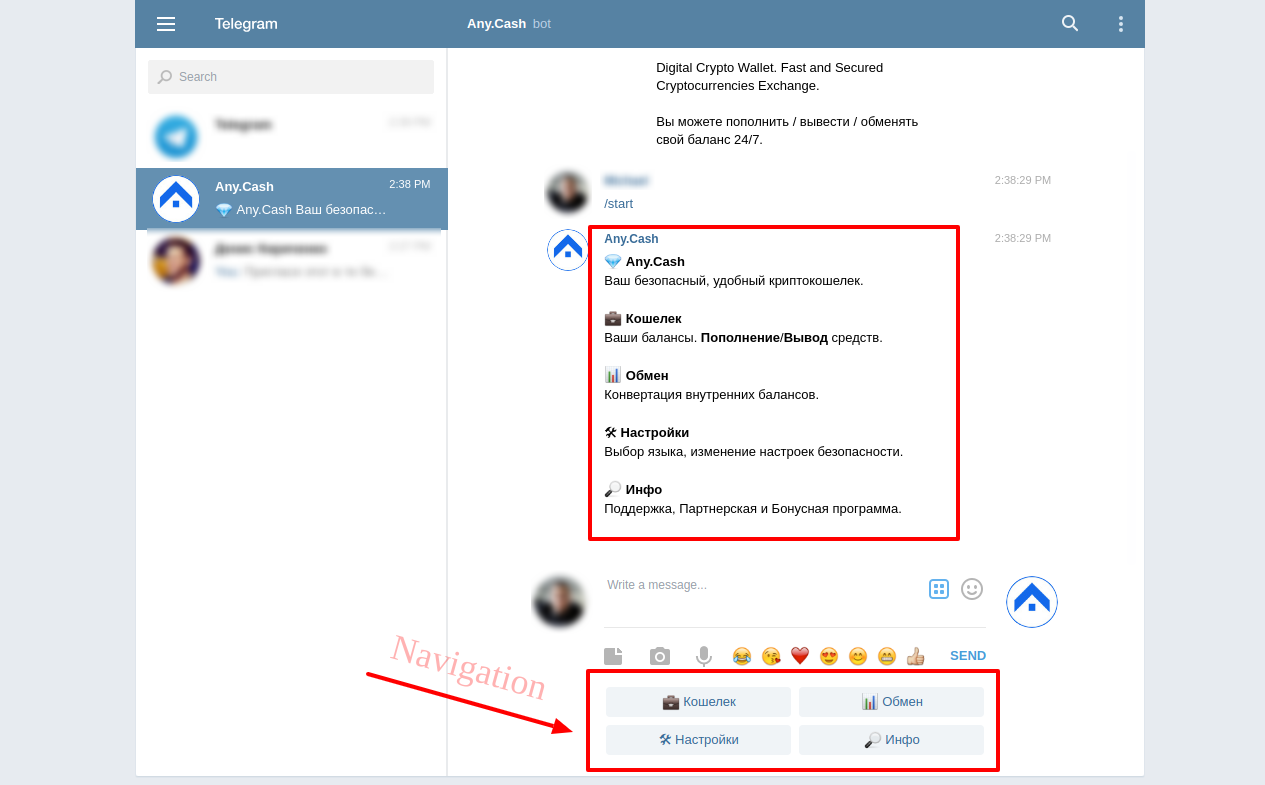The height and width of the screenshot is (785, 1265).
Task: Insert the thumbs up emoji
Action: click(916, 656)
